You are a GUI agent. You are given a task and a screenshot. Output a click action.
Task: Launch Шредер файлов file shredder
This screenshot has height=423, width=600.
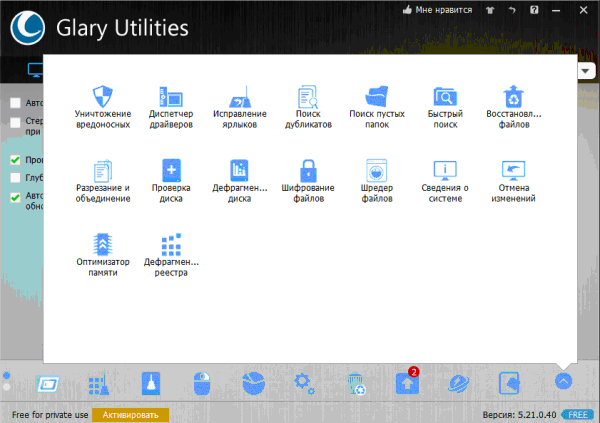(x=375, y=178)
